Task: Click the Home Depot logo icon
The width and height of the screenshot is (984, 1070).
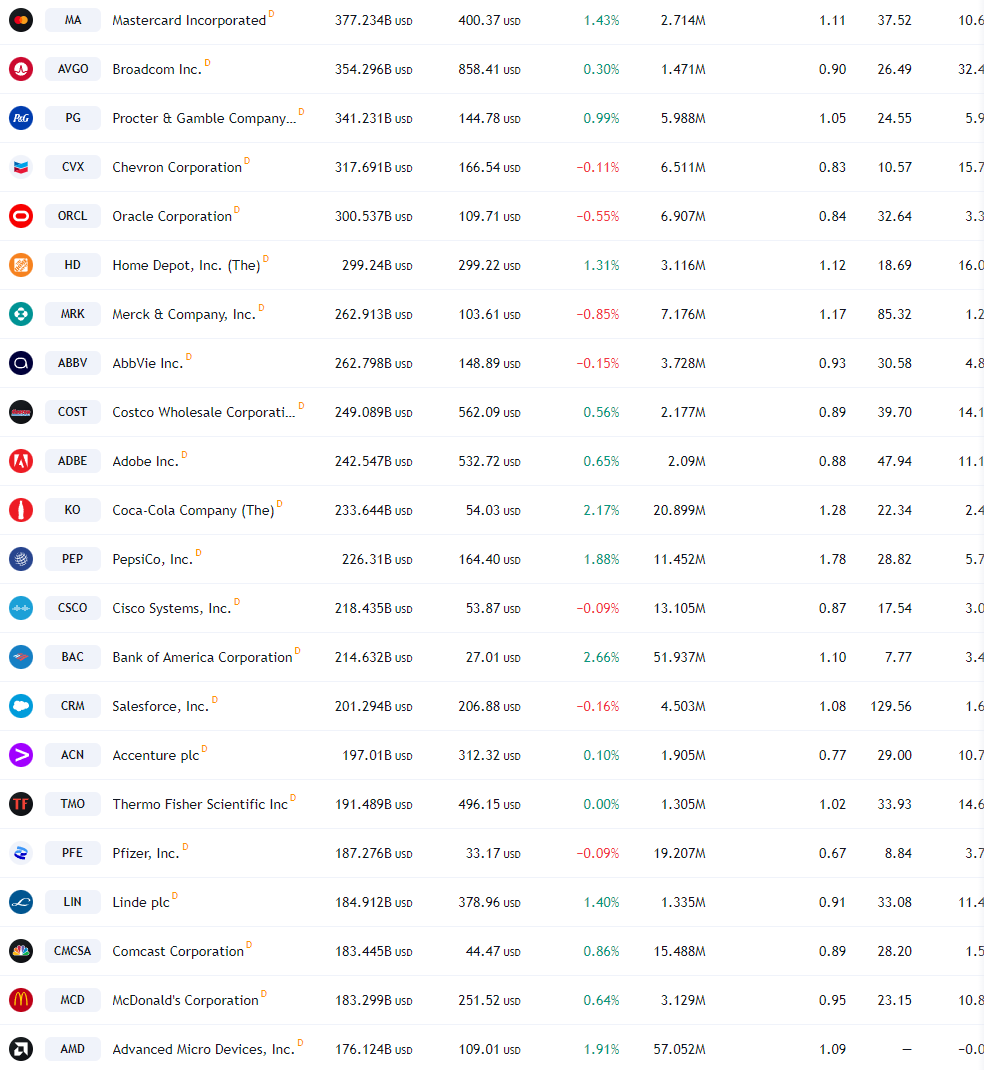Action: [x=21, y=265]
